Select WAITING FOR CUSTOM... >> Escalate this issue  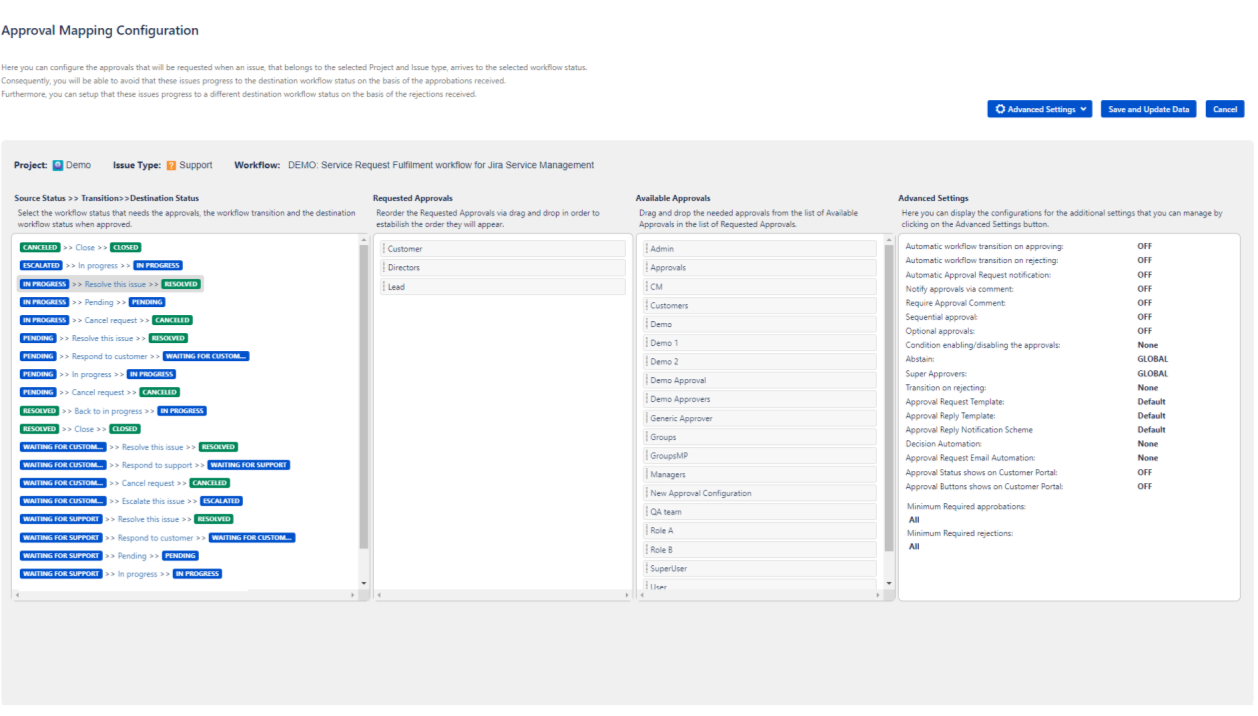[x=131, y=501]
